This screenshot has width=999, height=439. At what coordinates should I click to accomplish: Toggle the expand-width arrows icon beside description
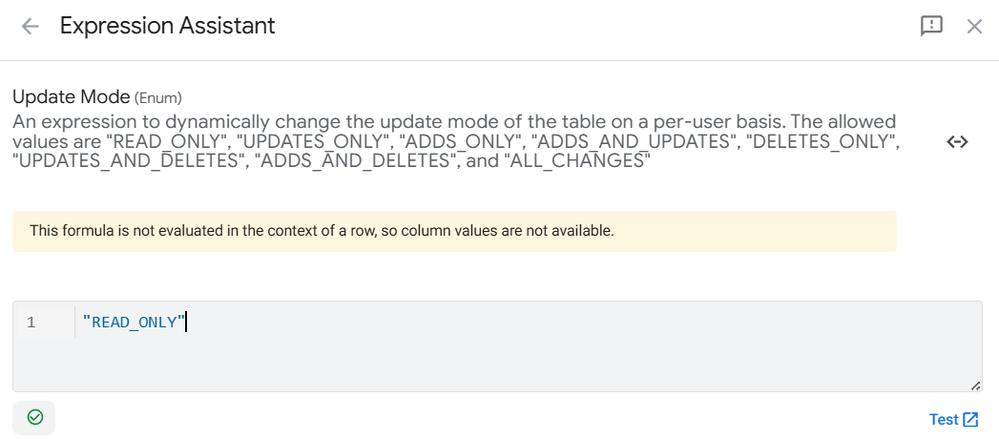(x=958, y=142)
